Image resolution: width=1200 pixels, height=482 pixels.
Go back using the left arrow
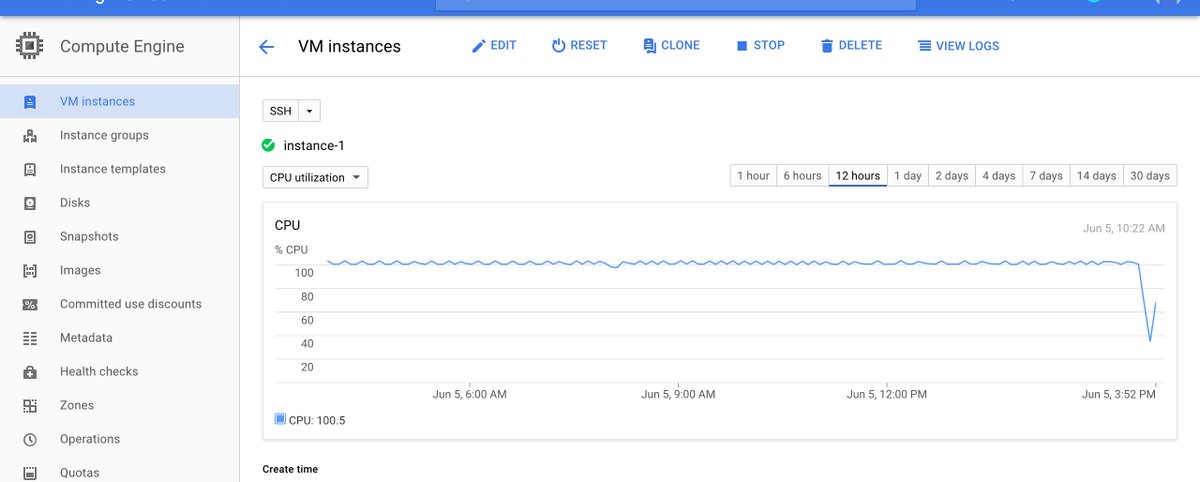[x=266, y=47]
